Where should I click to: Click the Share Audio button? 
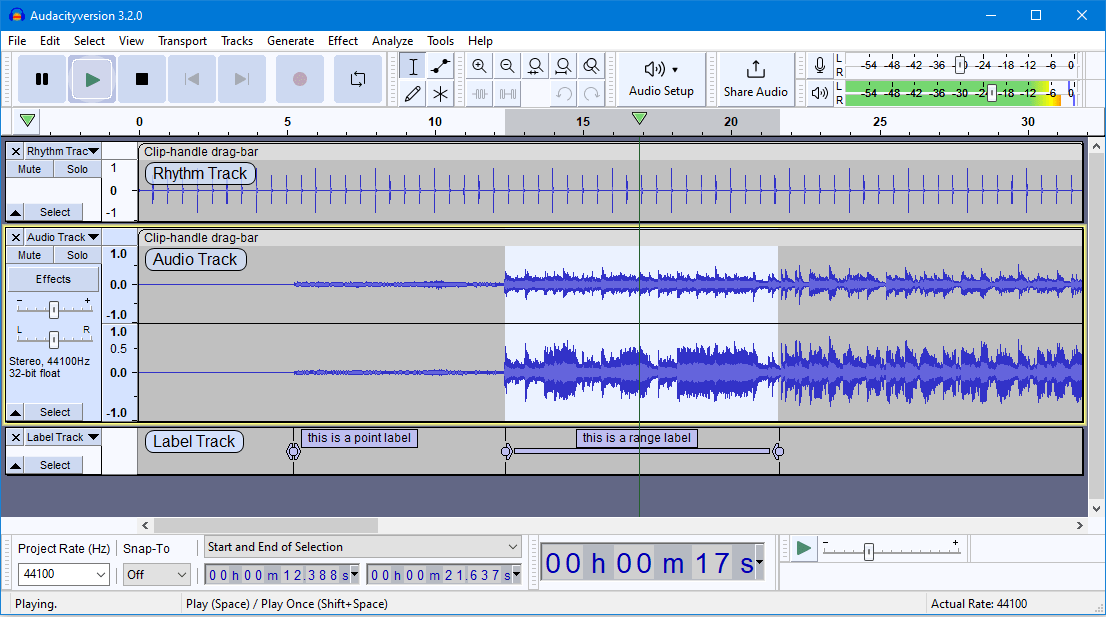click(x=756, y=79)
